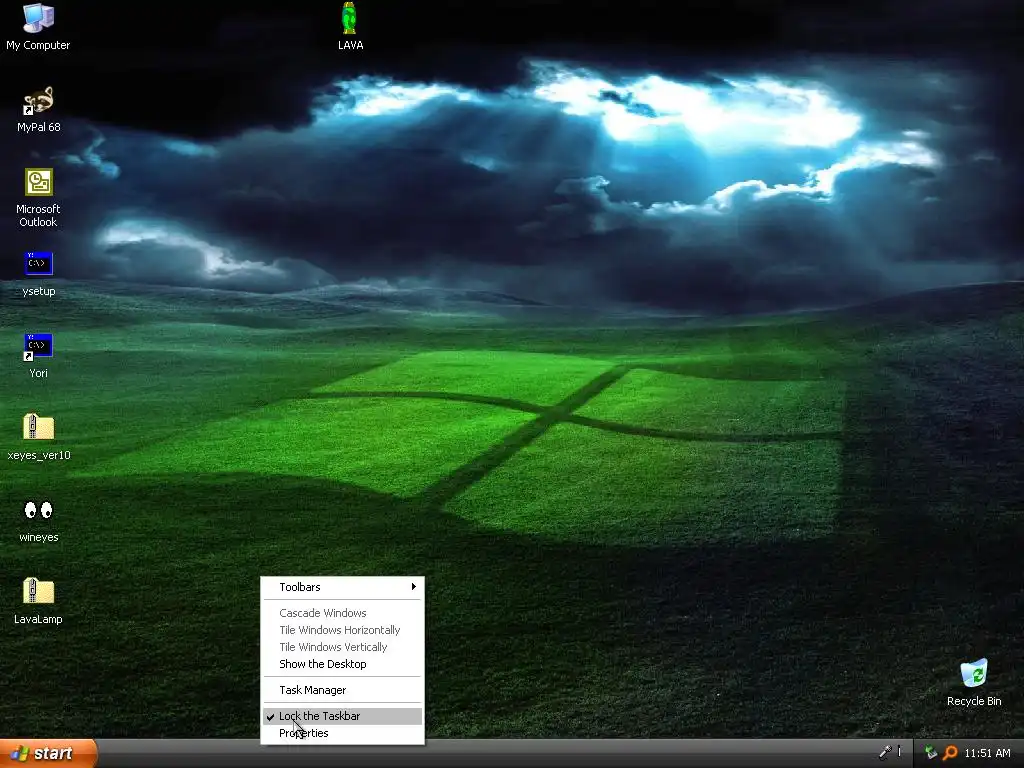Click the microphone icon on taskbar
The width and height of the screenshot is (1024, 768).
pyautogui.click(x=885, y=752)
